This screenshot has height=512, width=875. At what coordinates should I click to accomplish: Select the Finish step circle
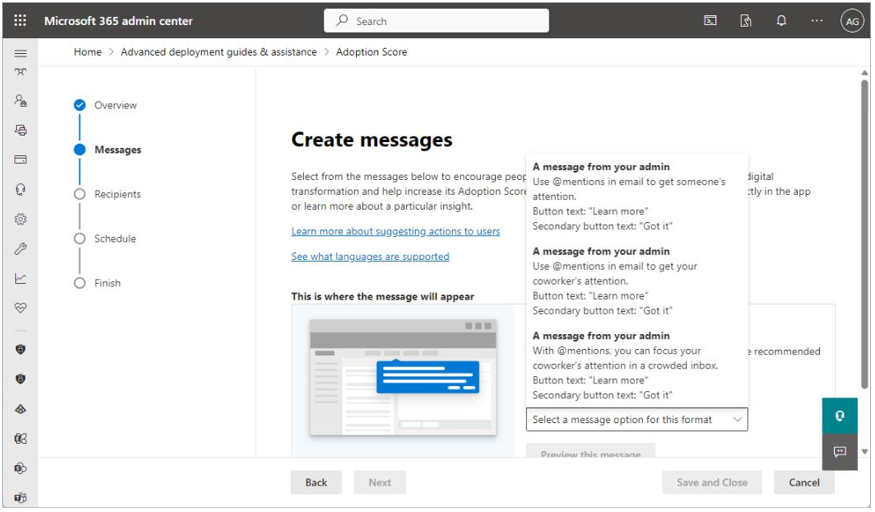coord(80,283)
